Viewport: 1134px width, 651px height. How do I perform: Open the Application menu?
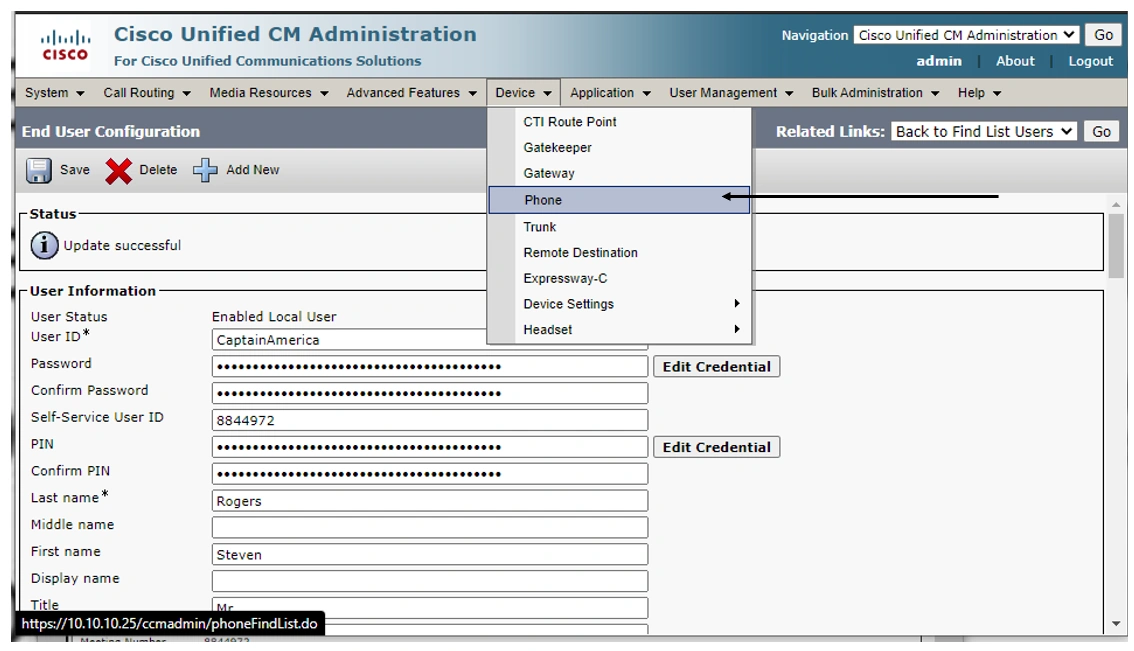point(610,93)
